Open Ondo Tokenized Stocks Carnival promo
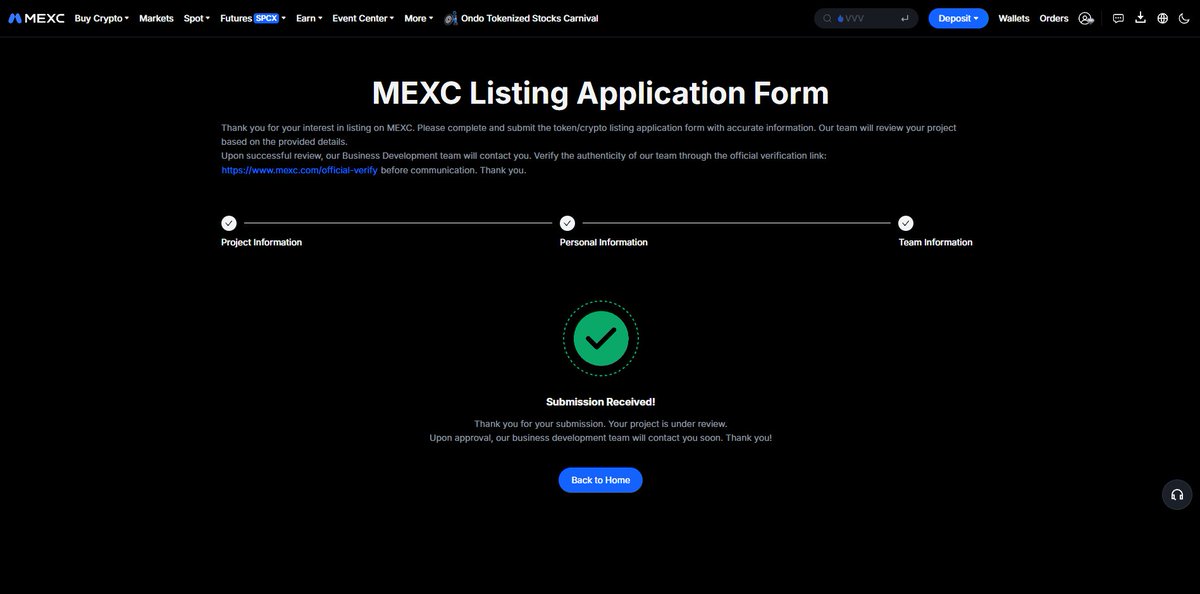Viewport: 1200px width, 594px height. 521,18
